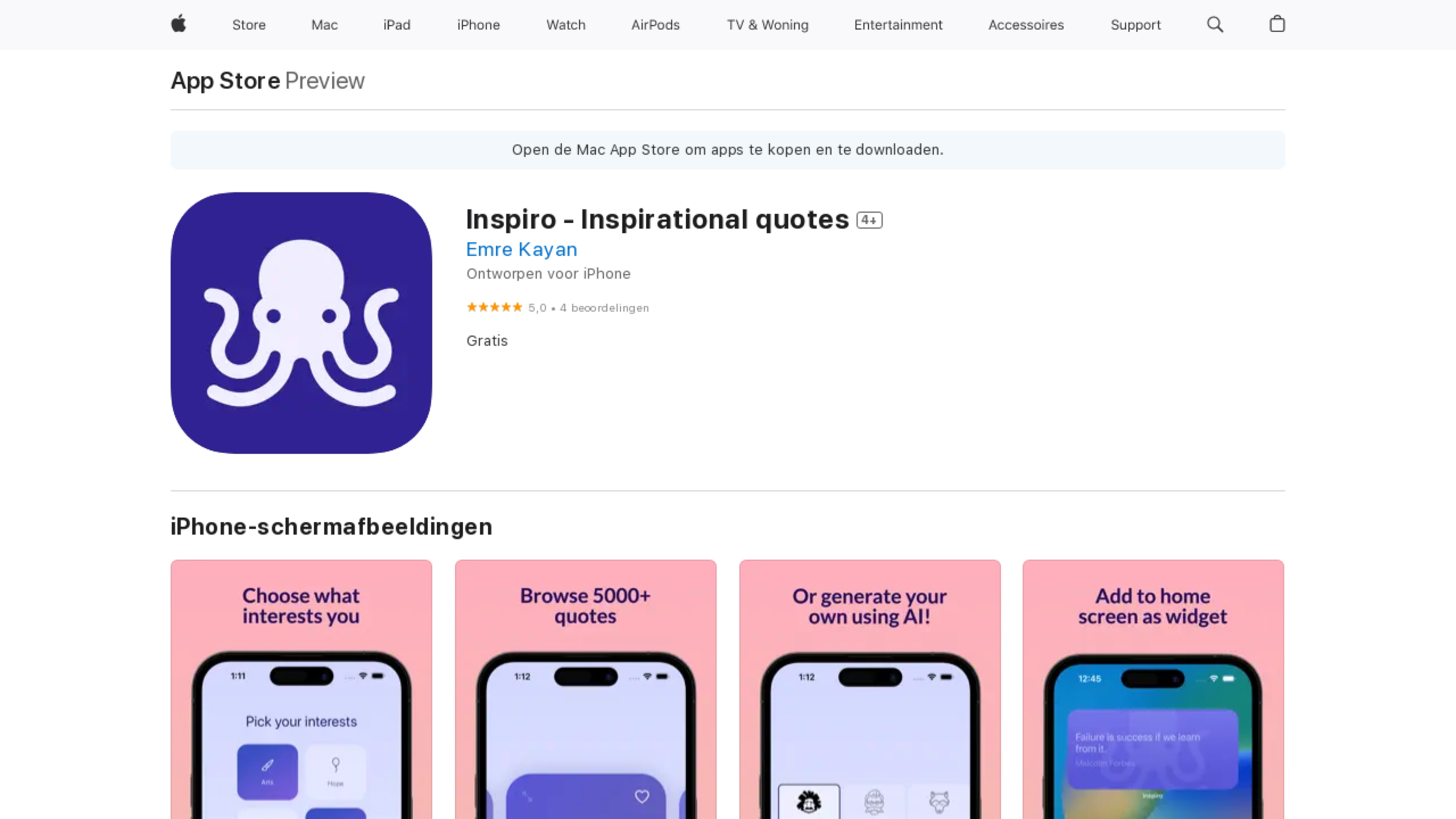Screen dimensions: 1456x819
Task: View the 'Or generate your own using AI' screenshot
Action: pos(870,689)
